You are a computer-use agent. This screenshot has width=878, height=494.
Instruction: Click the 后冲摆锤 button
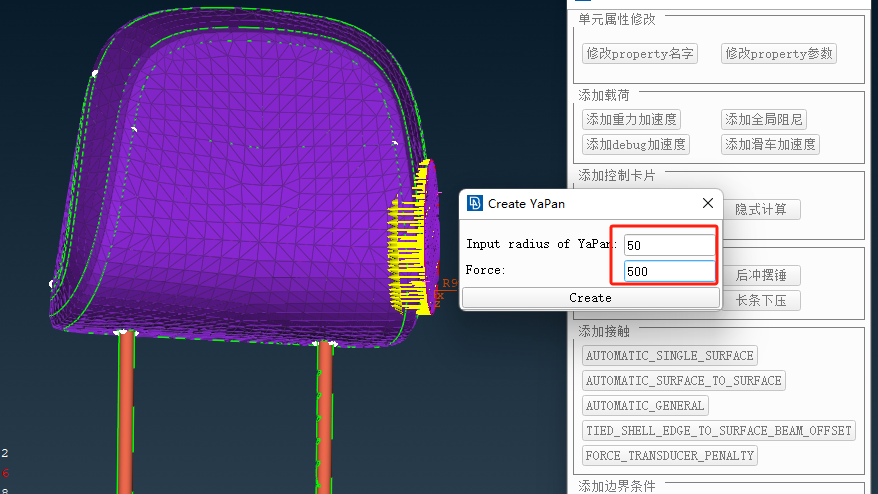761,276
